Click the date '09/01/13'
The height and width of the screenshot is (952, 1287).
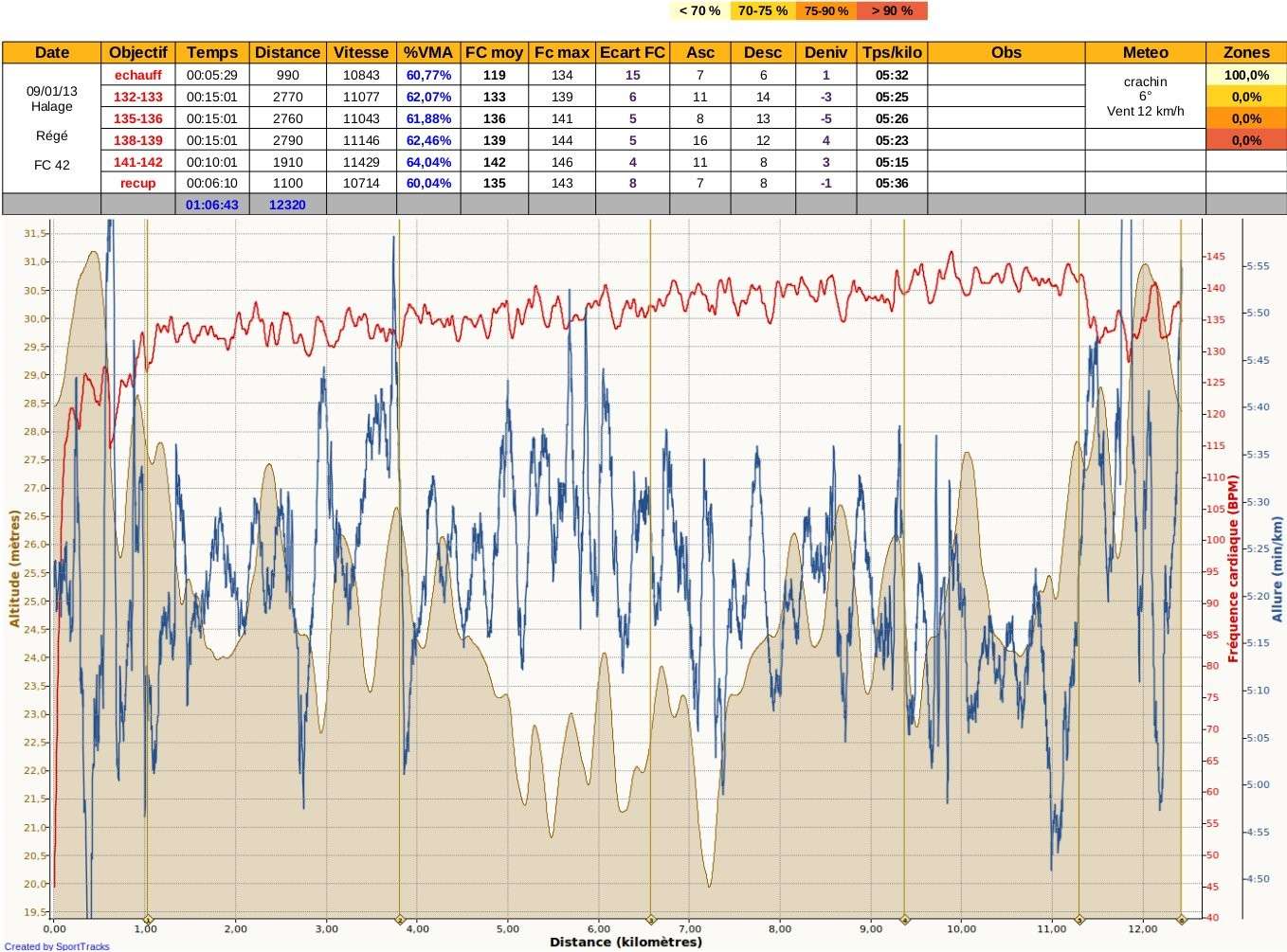click(52, 91)
